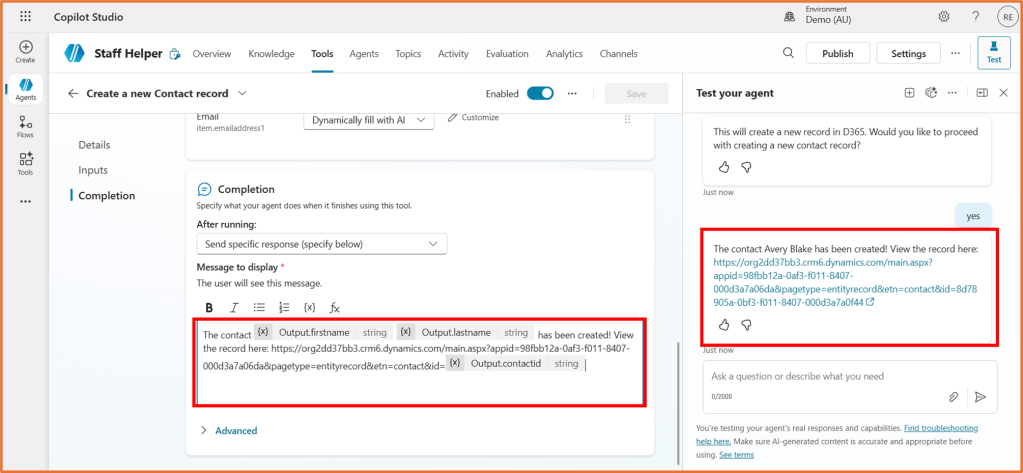Select Inputs in the side navigation
The width and height of the screenshot is (1023, 473).
[93, 170]
